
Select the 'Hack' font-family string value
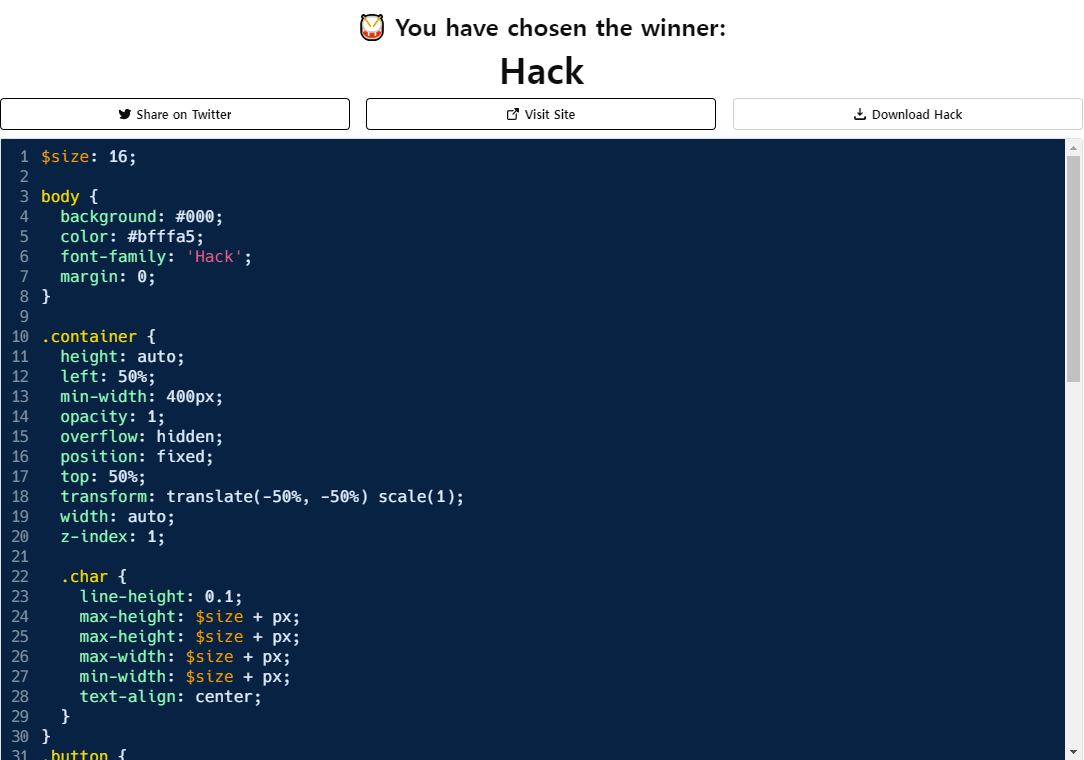214,257
